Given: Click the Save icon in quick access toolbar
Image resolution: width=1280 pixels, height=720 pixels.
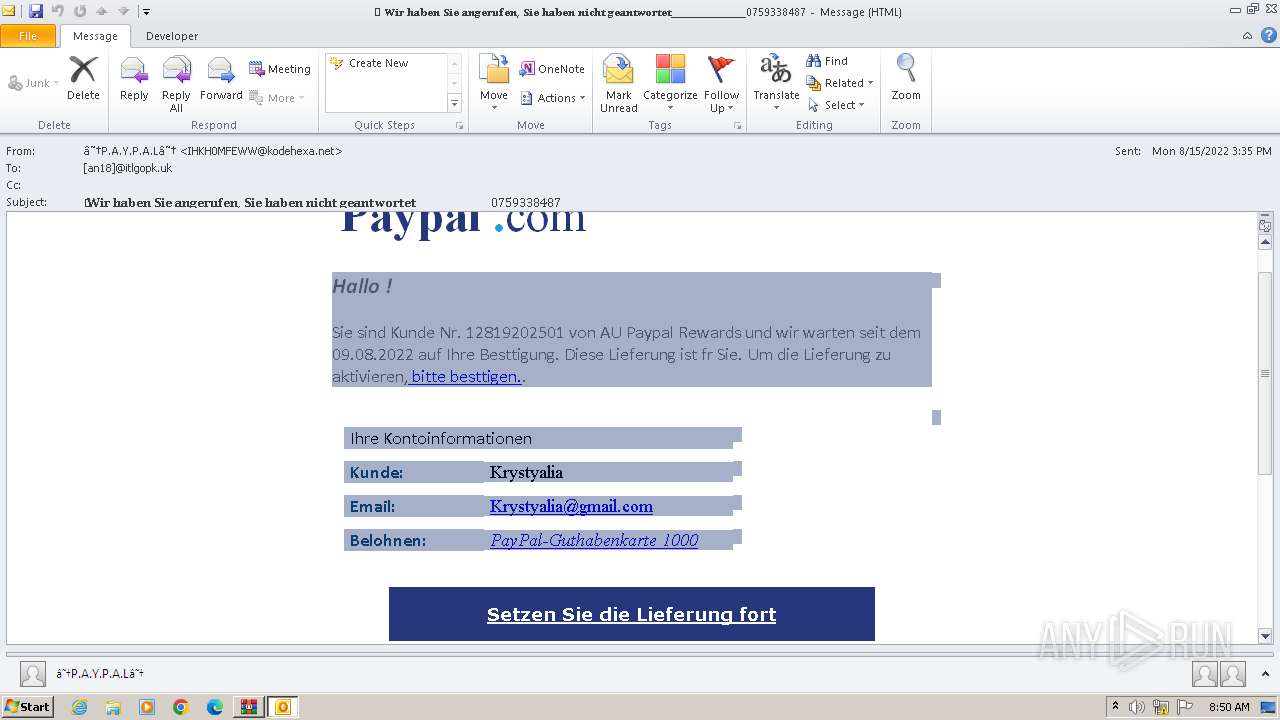Looking at the screenshot, I should [36, 12].
